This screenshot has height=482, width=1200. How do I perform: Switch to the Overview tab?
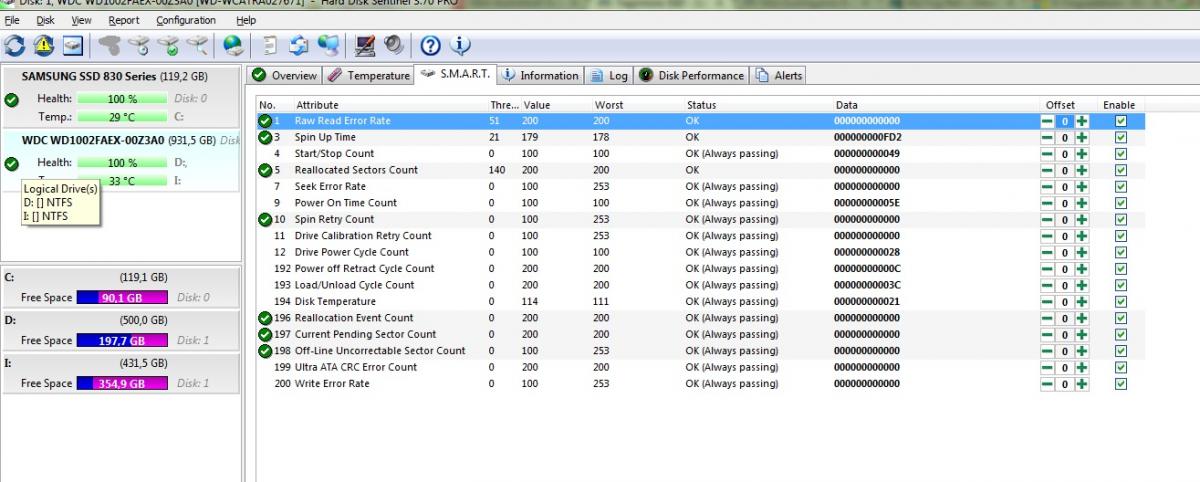coord(285,75)
